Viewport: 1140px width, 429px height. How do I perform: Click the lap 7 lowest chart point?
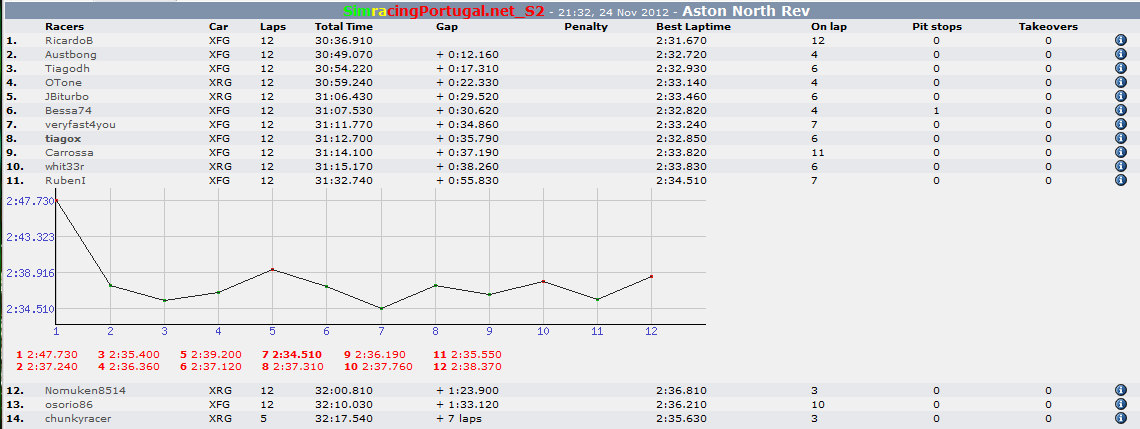pyautogui.click(x=381, y=308)
